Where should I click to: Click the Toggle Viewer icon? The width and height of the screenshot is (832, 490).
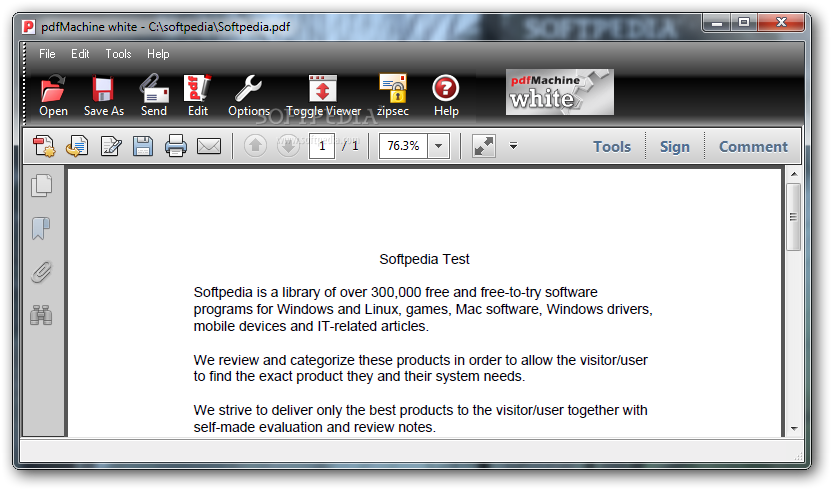[323, 89]
